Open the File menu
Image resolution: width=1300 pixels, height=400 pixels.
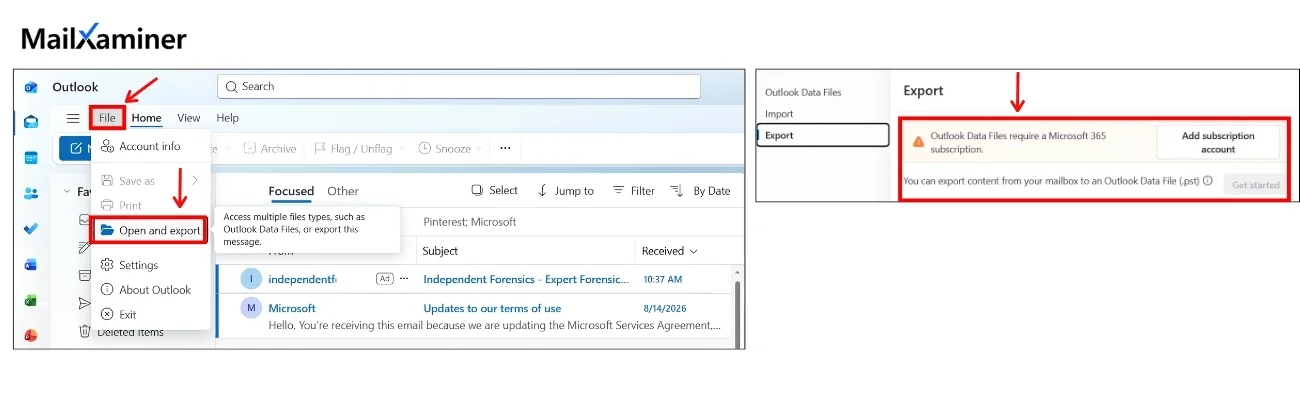107,118
